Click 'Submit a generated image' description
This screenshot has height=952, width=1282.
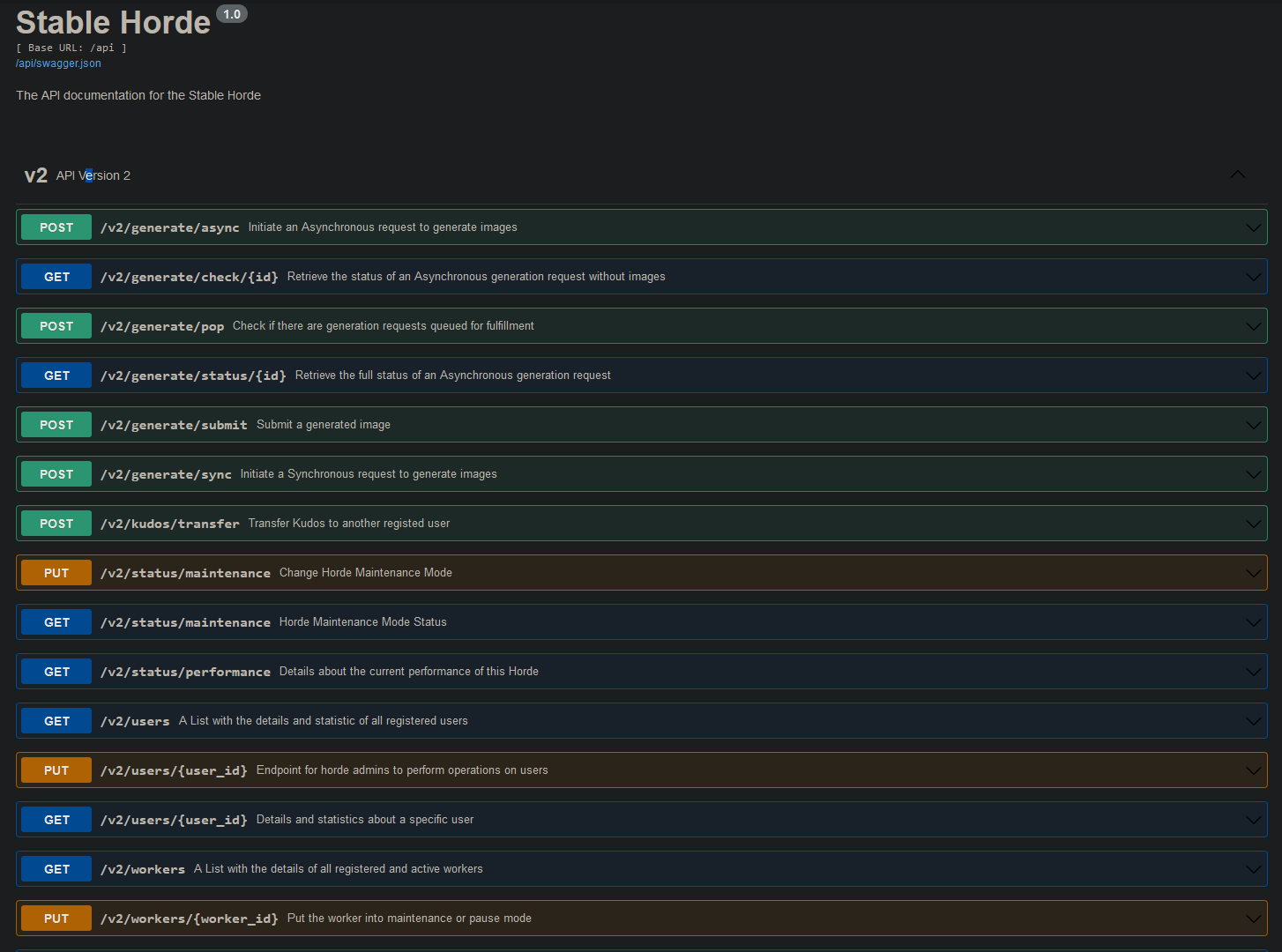pos(324,425)
